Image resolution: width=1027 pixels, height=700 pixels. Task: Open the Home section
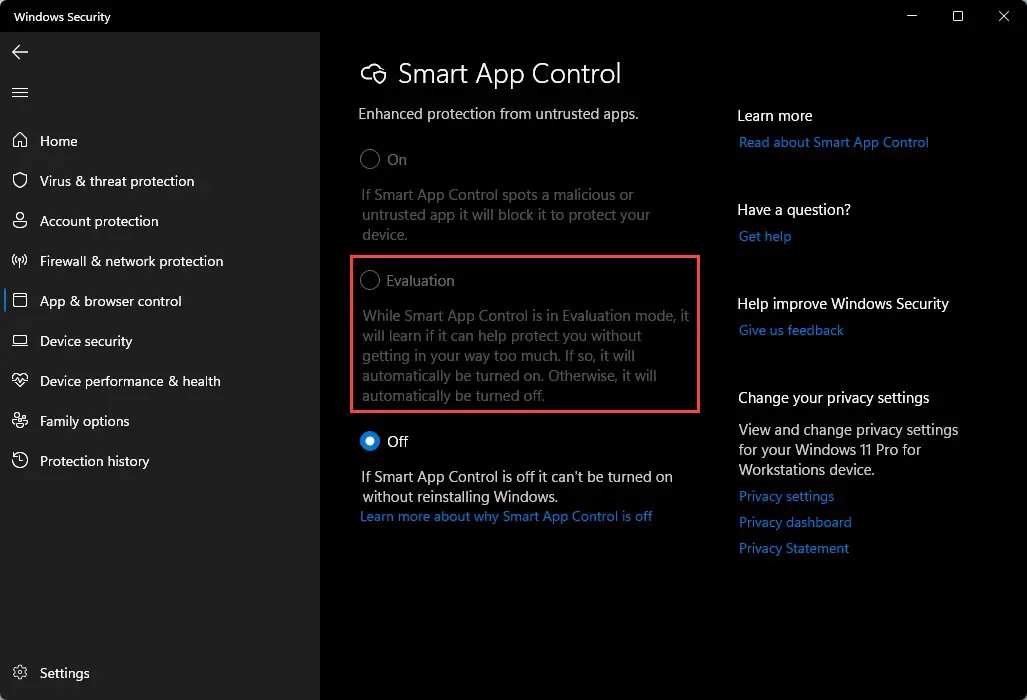coord(160,141)
